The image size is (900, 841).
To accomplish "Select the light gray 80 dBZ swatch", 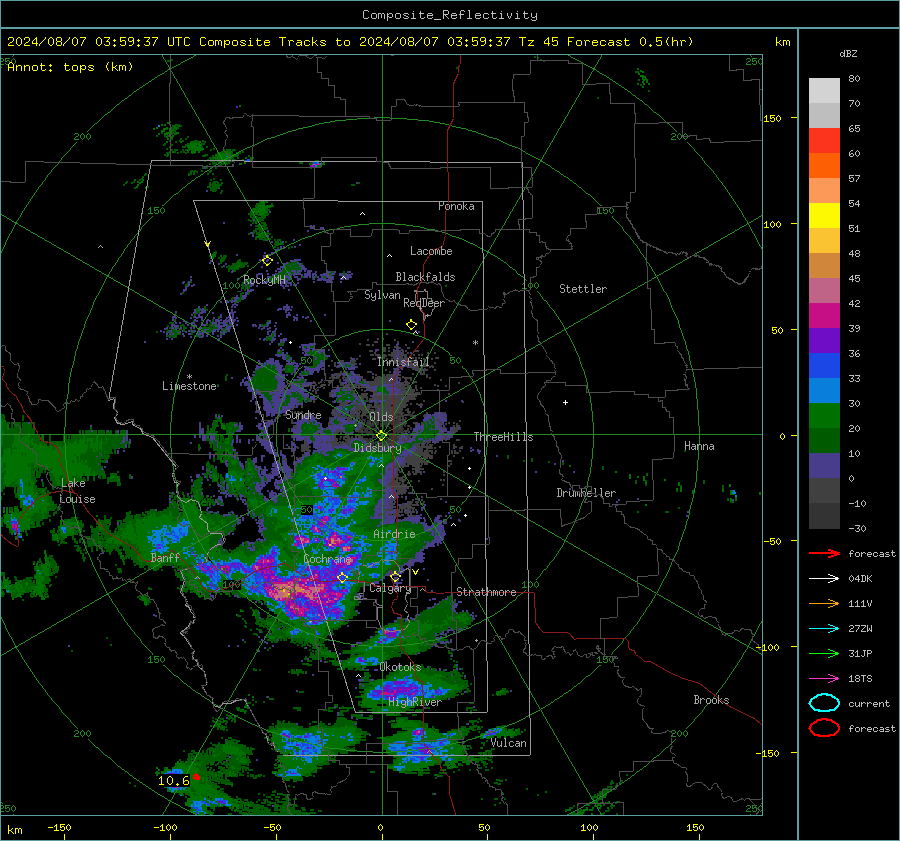I will (x=824, y=91).
